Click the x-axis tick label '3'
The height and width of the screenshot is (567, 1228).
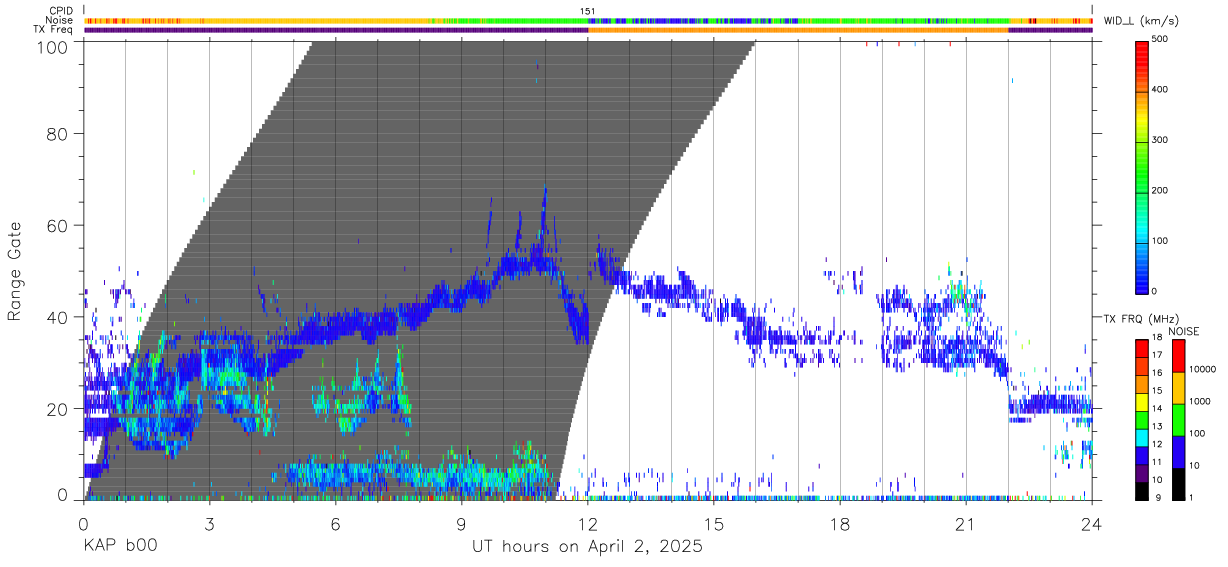[x=209, y=525]
